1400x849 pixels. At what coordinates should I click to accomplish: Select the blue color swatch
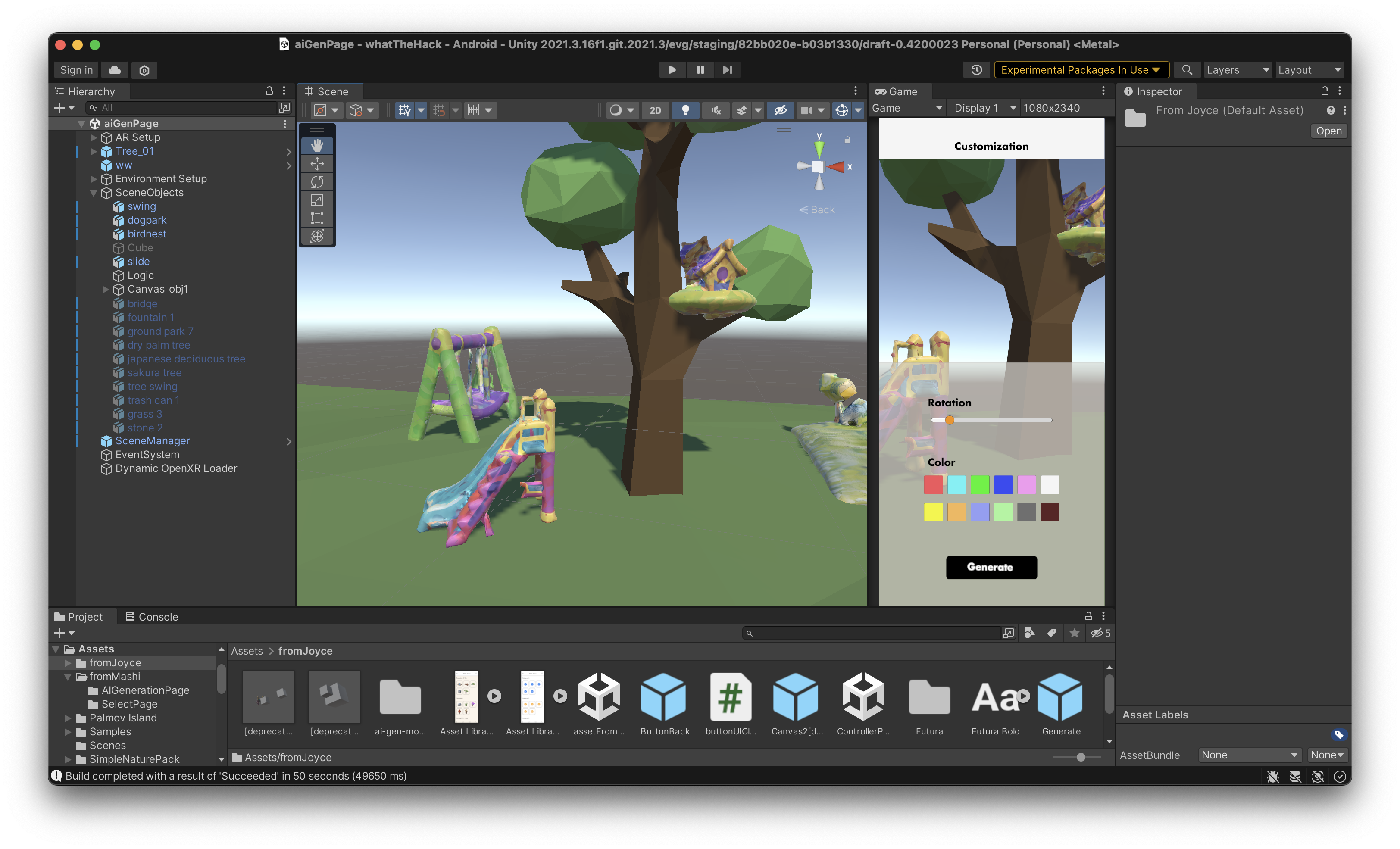[1003, 484]
